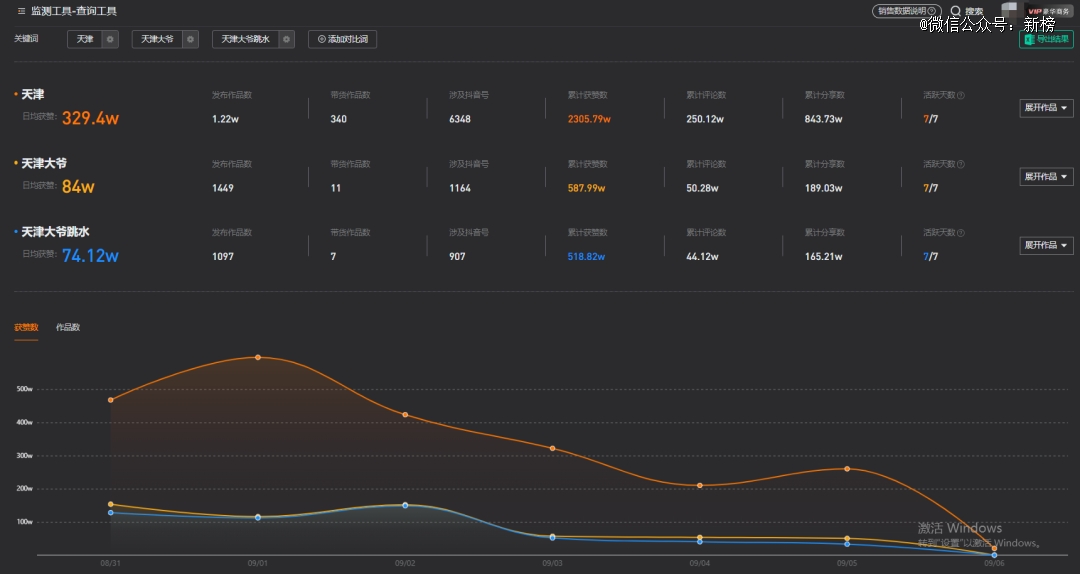
Task: Click help icon beside 天津大爷 活跃天数
Action: pyautogui.click(x=961, y=164)
